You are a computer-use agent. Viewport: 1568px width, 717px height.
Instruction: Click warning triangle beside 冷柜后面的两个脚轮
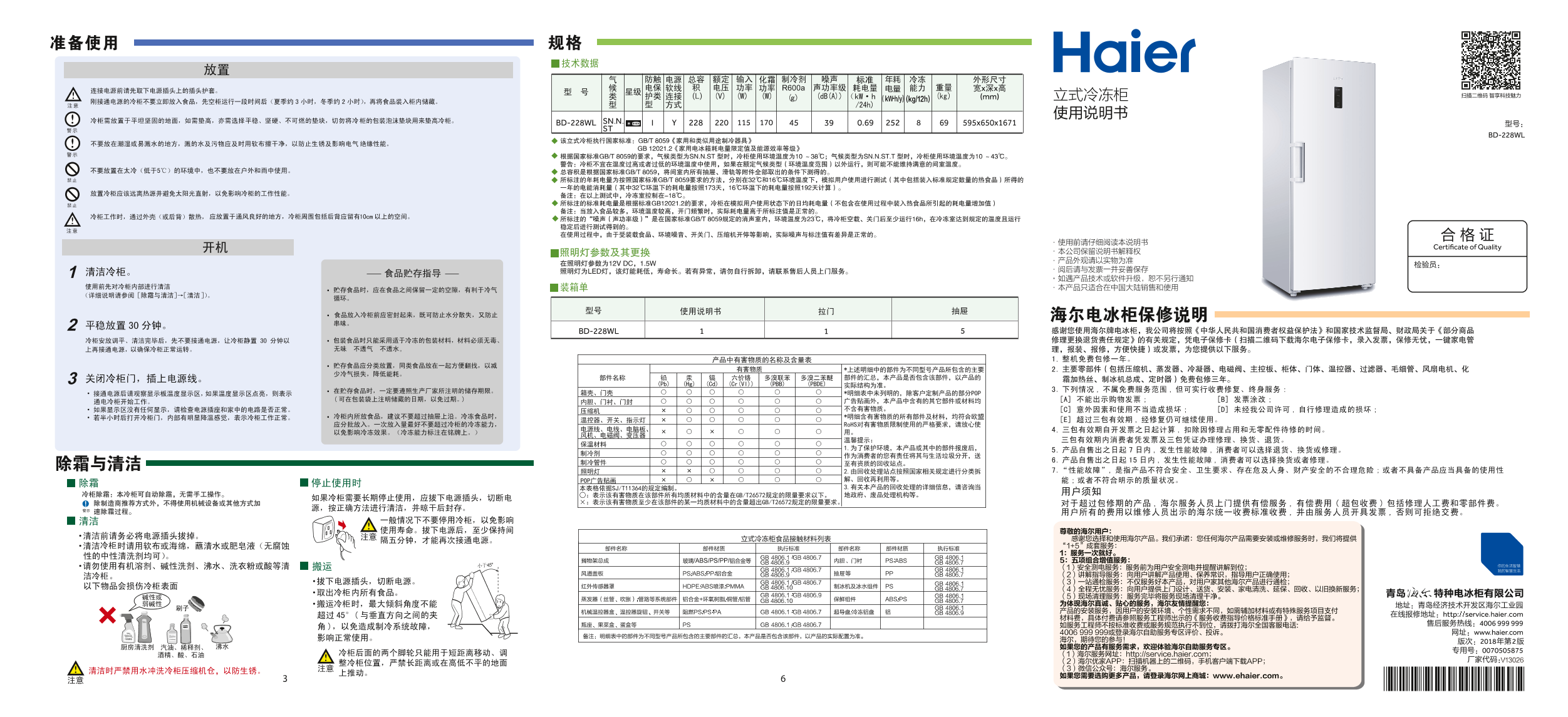[326, 656]
